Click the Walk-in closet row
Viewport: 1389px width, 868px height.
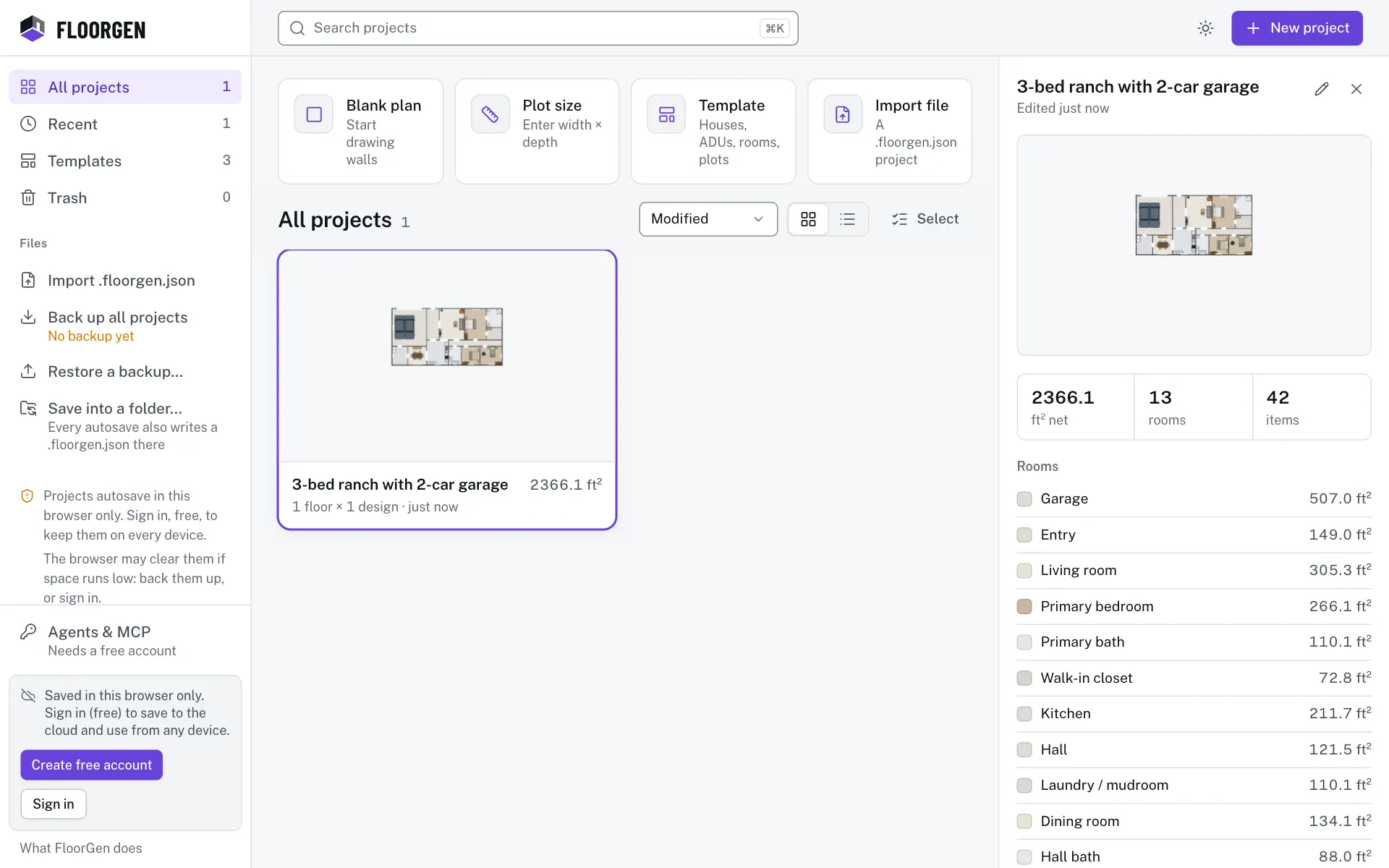1194,678
